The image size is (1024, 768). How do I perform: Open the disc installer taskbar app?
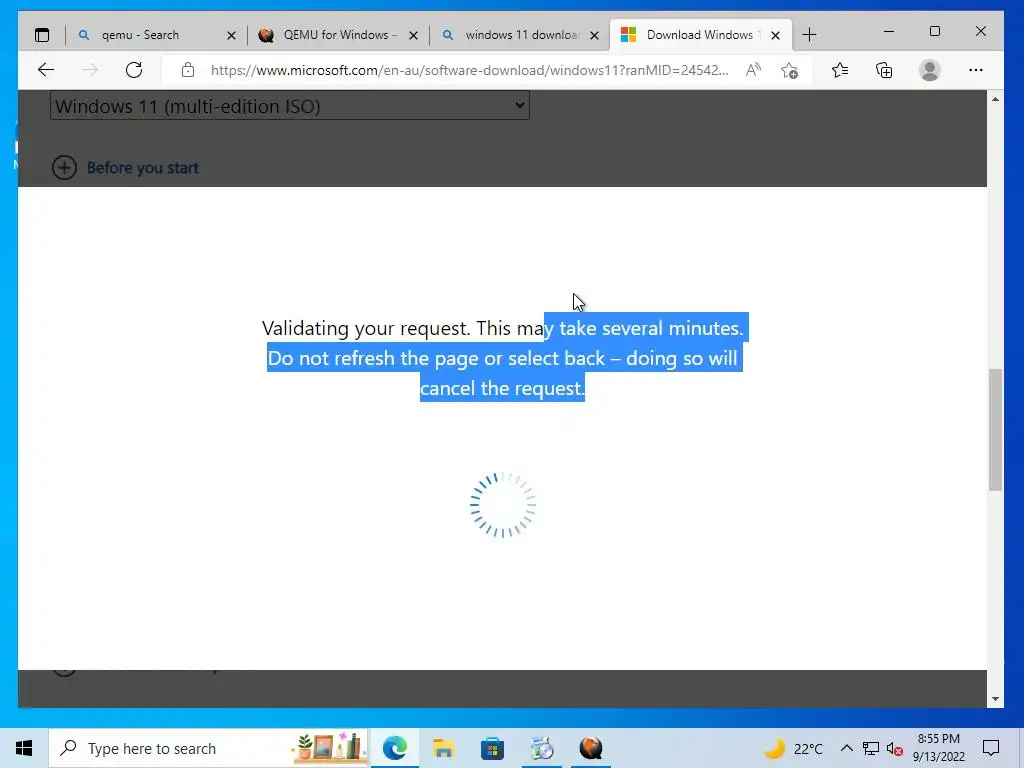point(542,748)
